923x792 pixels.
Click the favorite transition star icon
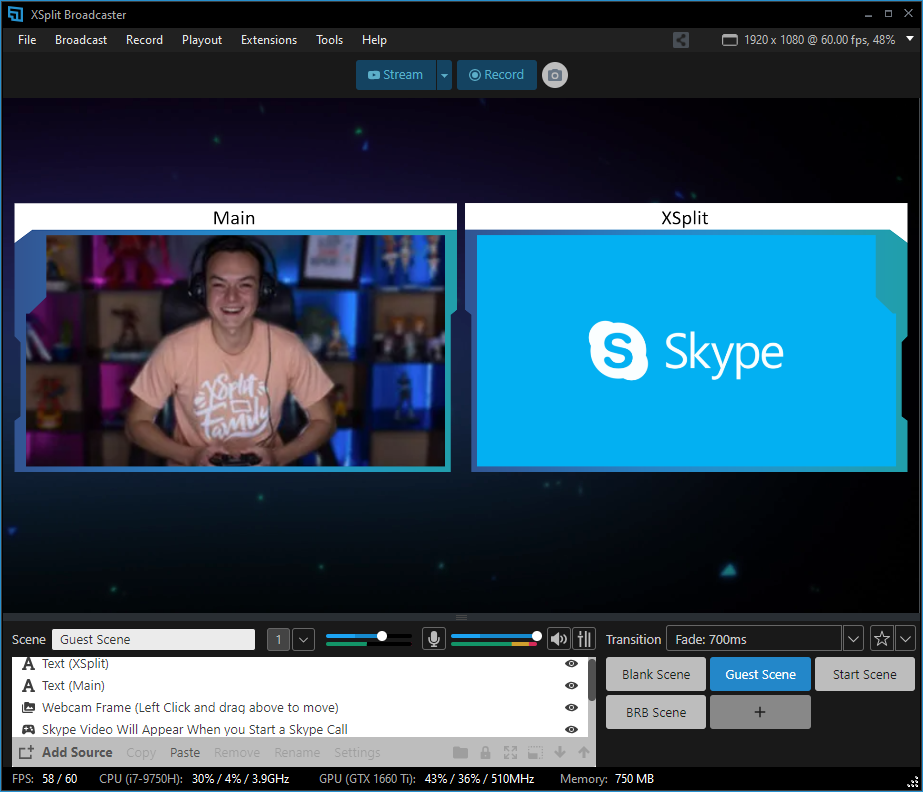point(881,639)
